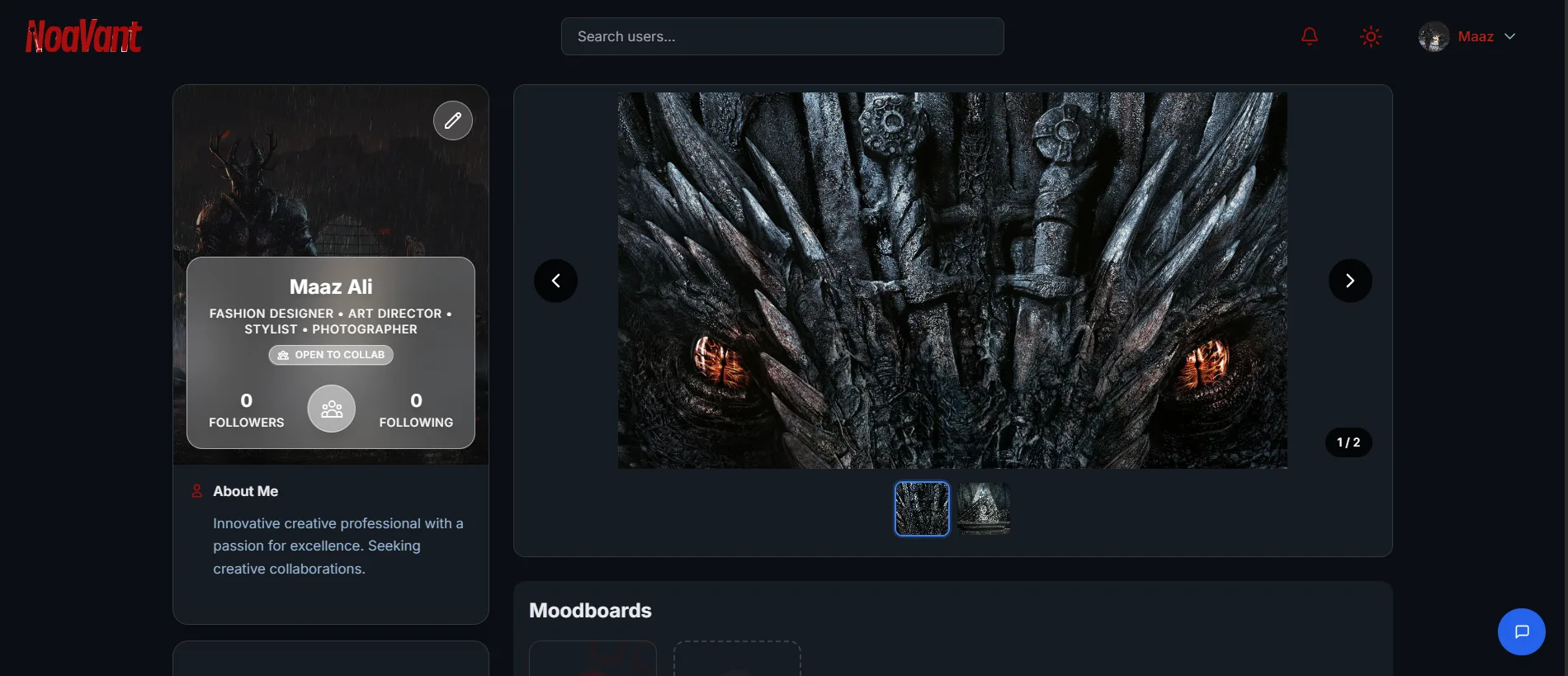Click the Search users field
Screen dimensions: 1568x676
[x=782, y=36]
